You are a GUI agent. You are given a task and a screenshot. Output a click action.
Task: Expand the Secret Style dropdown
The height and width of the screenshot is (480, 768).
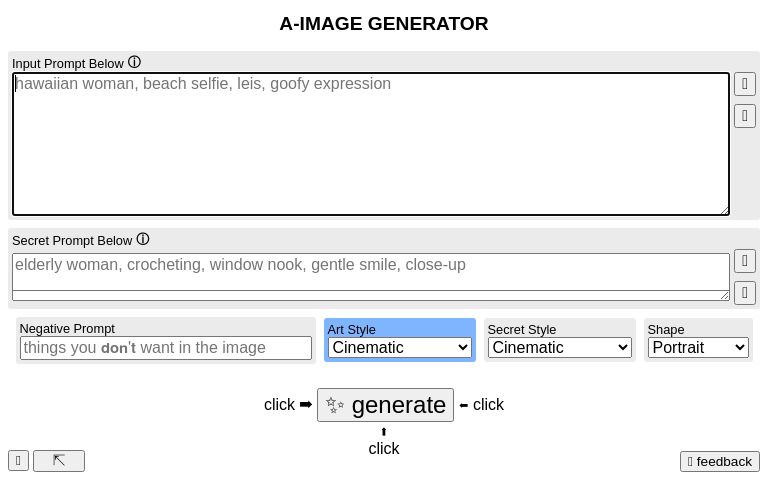(559, 348)
